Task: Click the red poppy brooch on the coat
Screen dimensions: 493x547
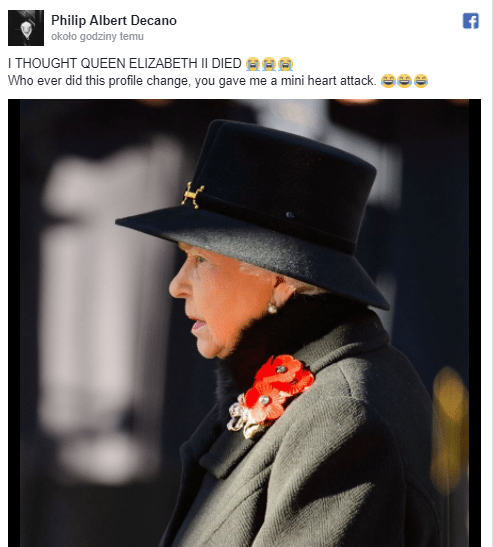Action: [x=271, y=396]
